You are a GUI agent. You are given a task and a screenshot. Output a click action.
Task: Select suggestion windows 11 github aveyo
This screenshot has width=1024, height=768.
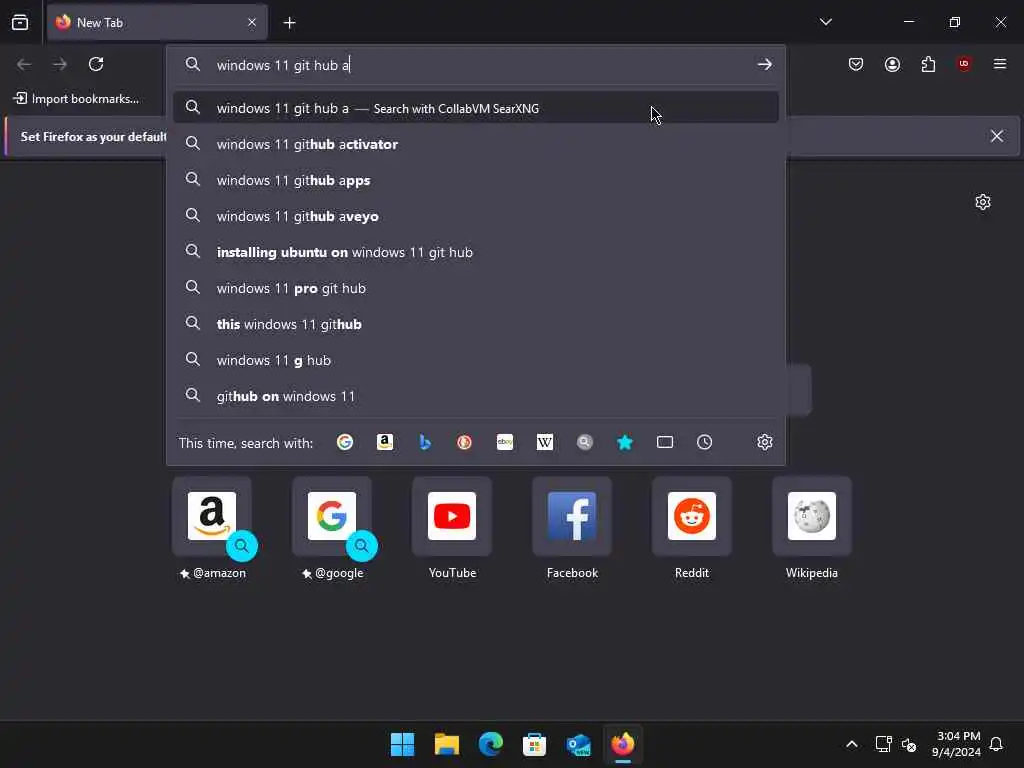point(476,216)
